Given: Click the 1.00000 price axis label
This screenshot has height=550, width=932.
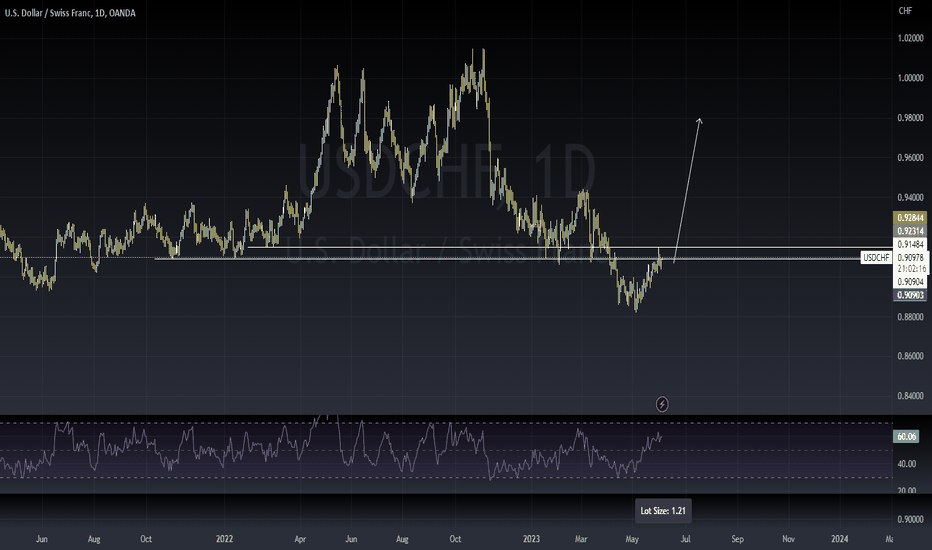Looking at the screenshot, I should (x=910, y=78).
